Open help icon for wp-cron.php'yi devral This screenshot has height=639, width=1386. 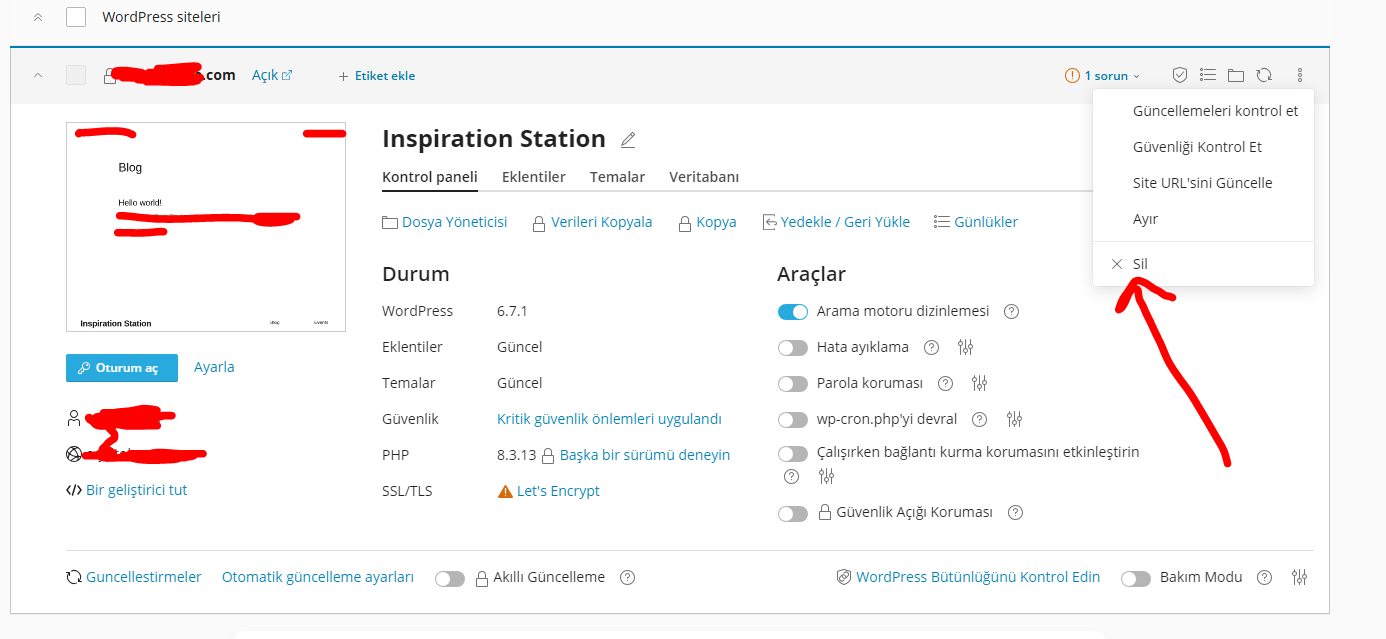click(980, 419)
